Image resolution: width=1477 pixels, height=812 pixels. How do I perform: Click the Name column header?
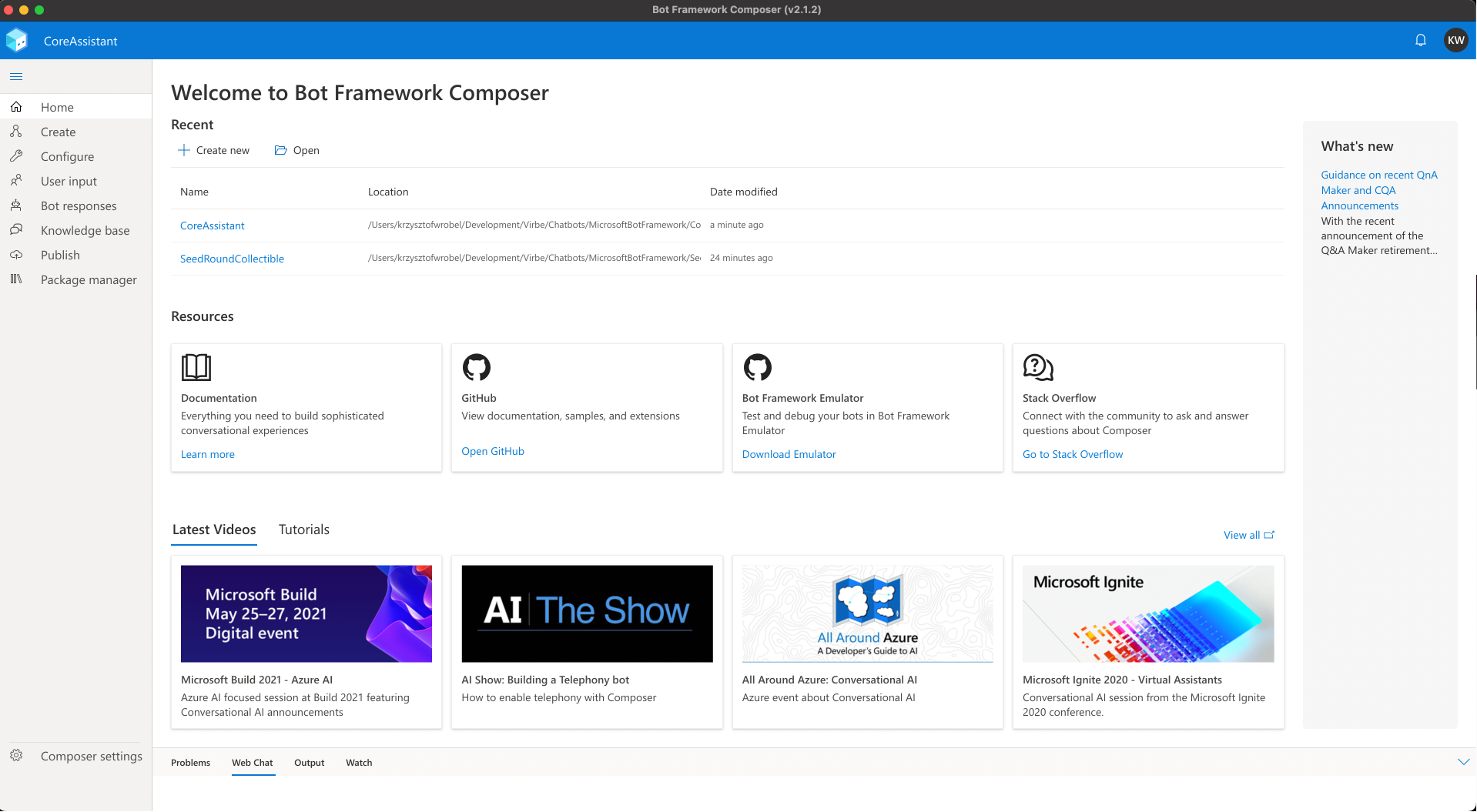click(194, 192)
